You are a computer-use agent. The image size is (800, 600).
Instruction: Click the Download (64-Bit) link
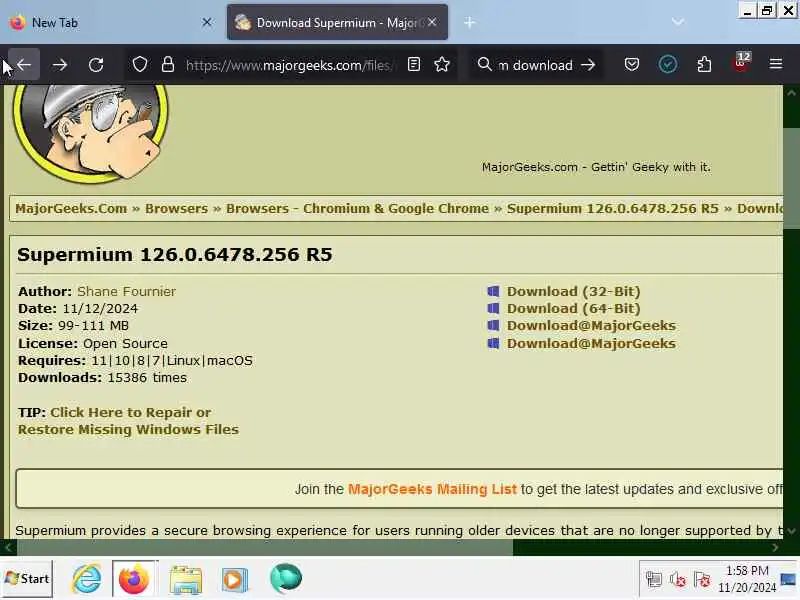(x=573, y=309)
